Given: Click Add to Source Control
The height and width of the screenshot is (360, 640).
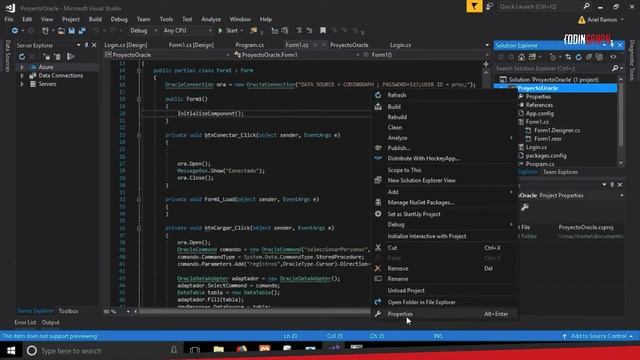Looking at the screenshot, I should coord(598,336).
